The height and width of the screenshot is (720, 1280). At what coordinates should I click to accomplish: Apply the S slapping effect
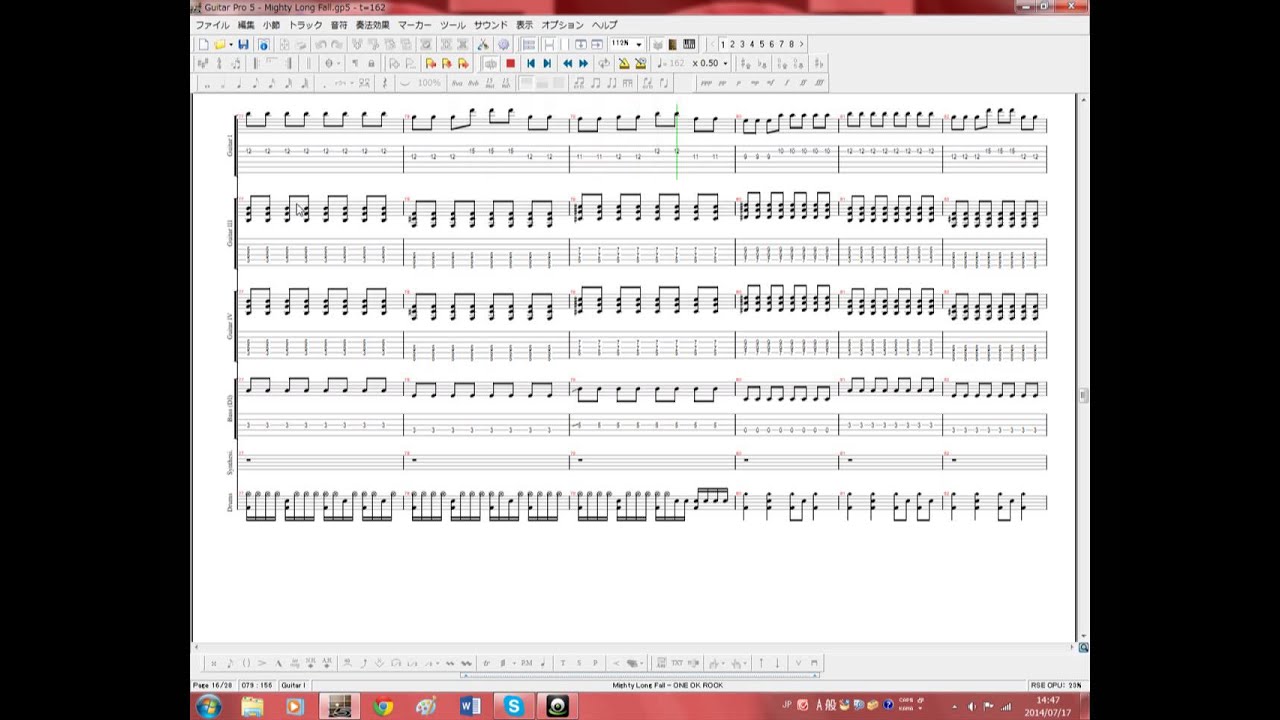(x=579, y=663)
